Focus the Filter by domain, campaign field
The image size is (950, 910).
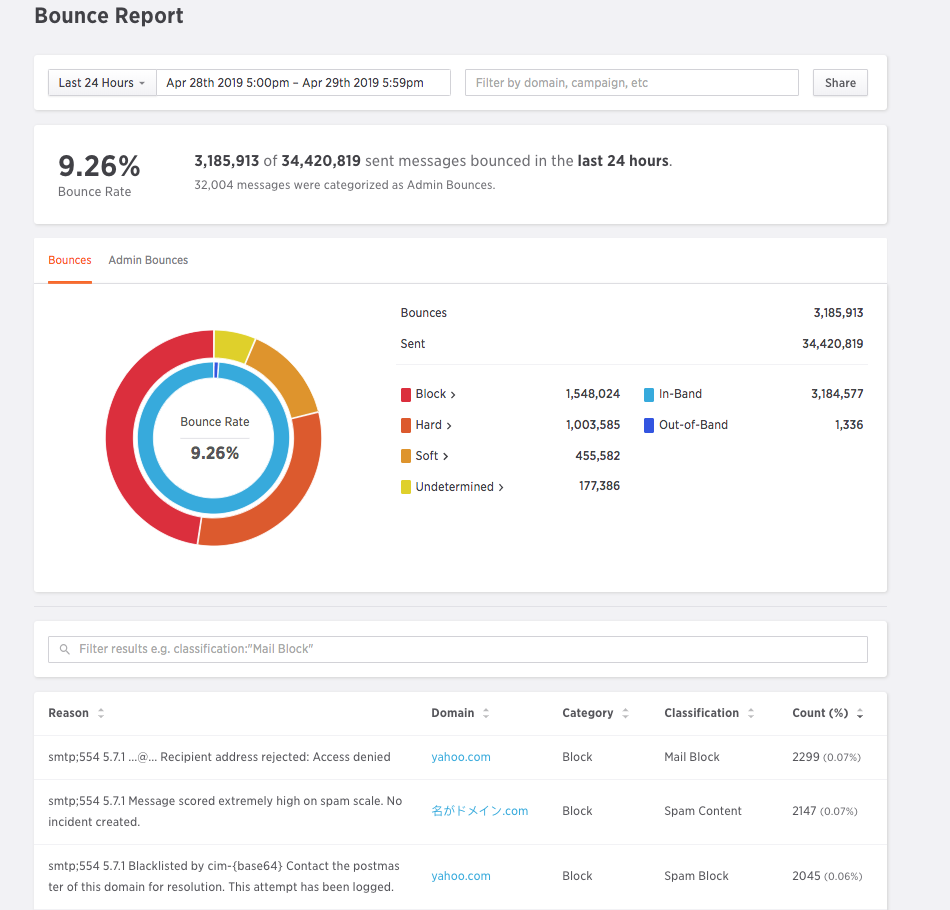(631, 83)
